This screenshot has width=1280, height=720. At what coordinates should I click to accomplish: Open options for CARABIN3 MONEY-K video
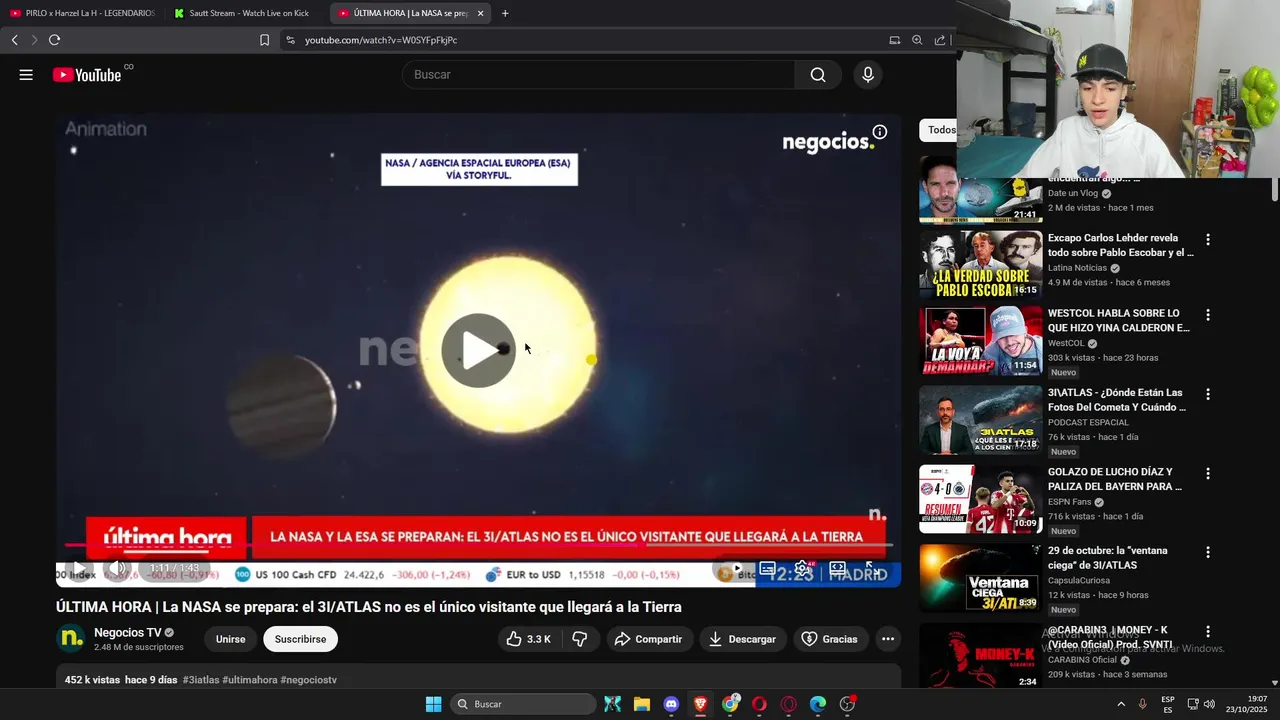[x=1208, y=631]
